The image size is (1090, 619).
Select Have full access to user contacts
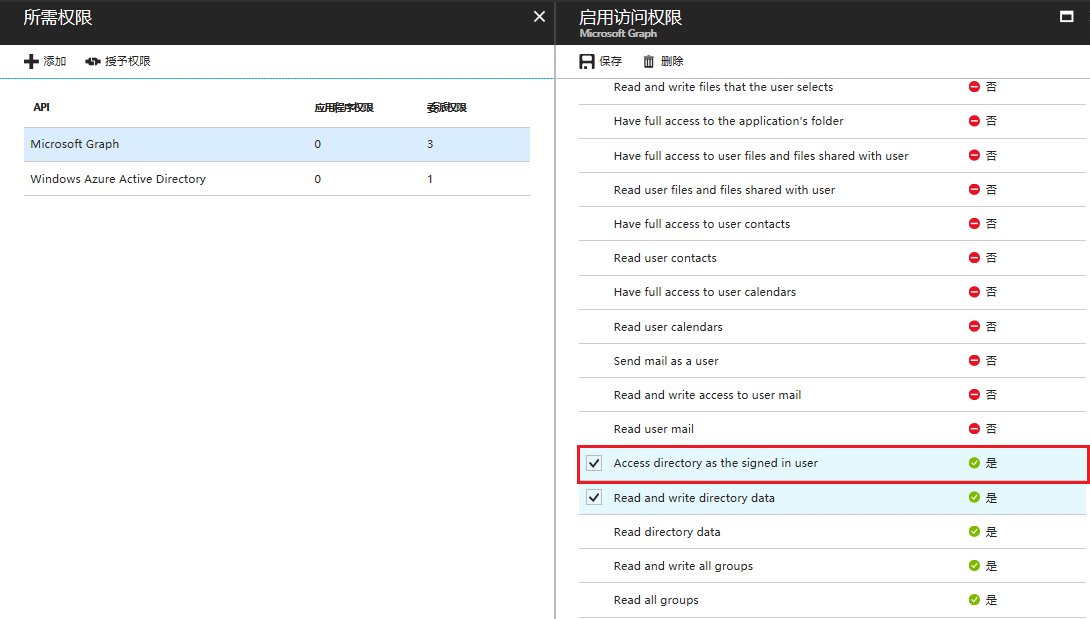[x=701, y=224]
